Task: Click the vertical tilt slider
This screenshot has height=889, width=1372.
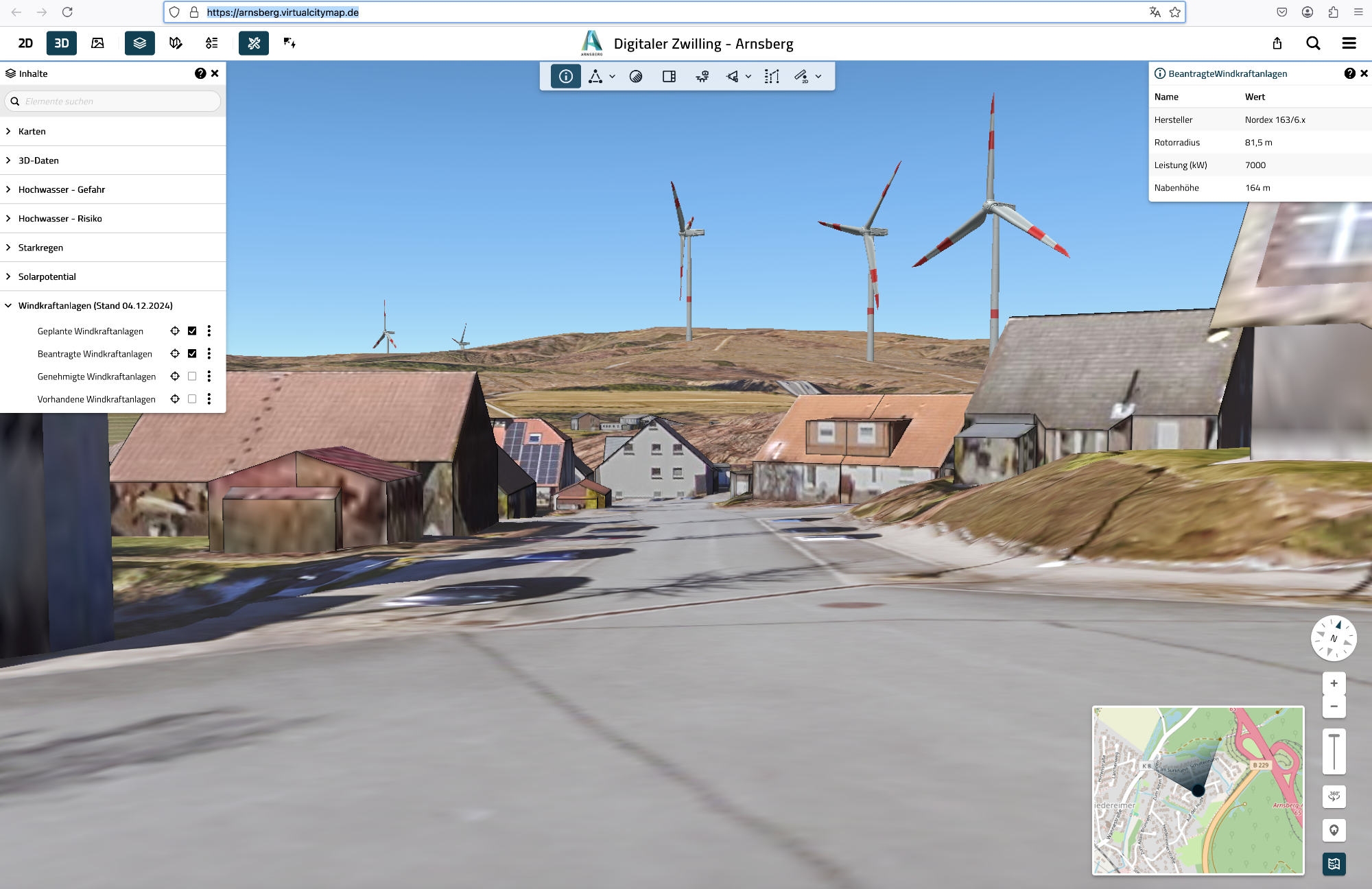Action: point(1334,751)
